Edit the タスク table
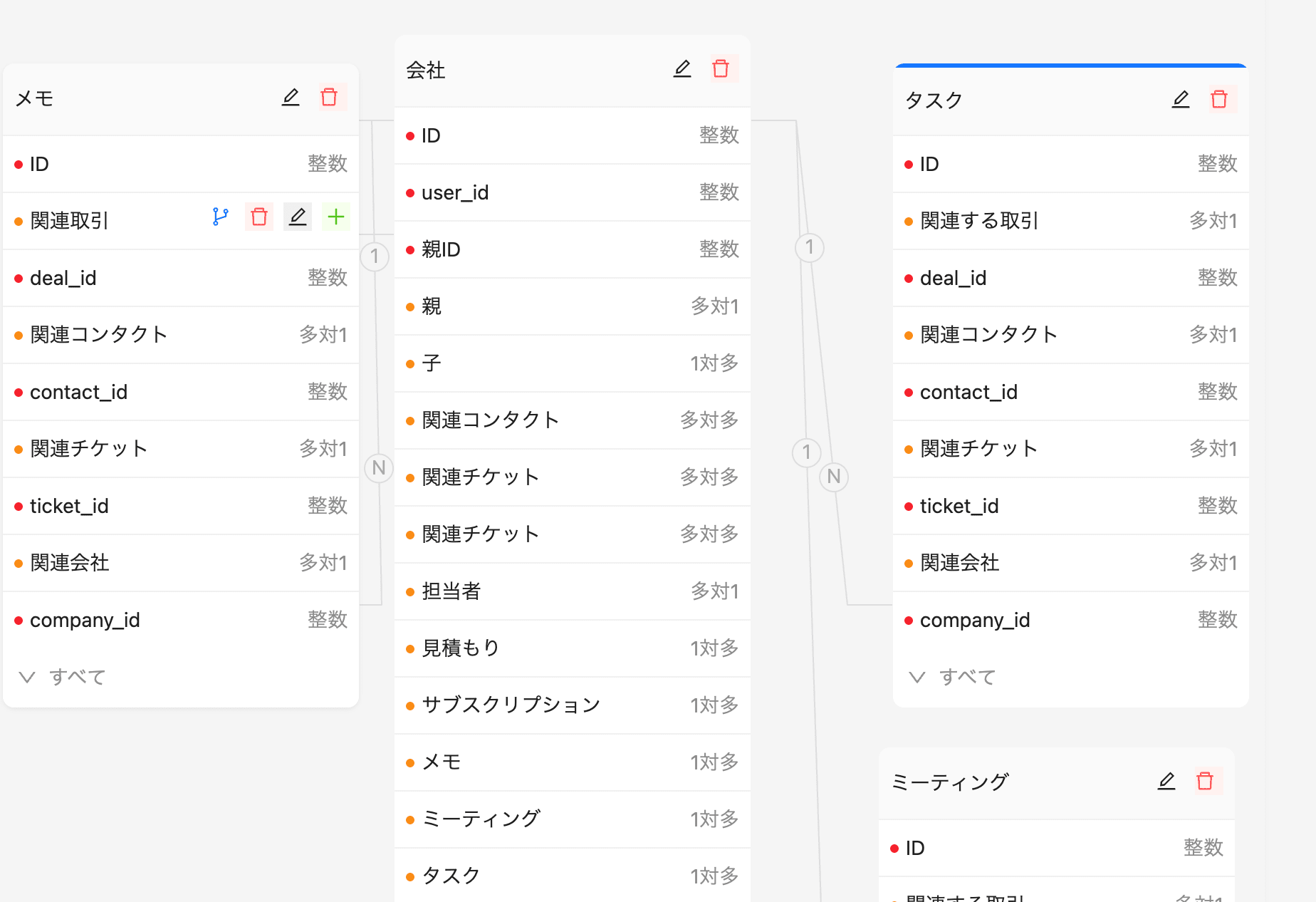This screenshot has height=902, width=1316. tap(1181, 99)
